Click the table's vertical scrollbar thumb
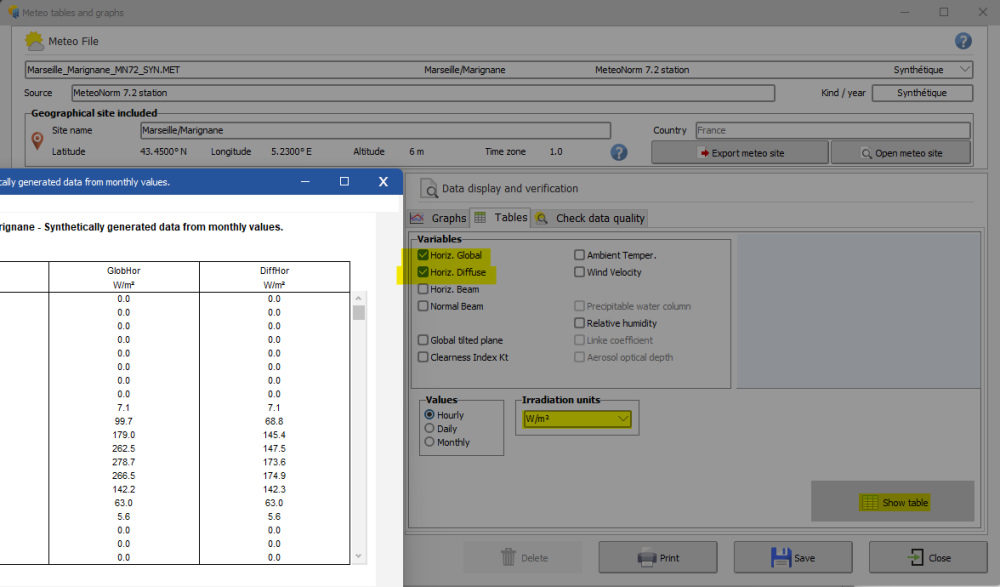1000x587 pixels. coord(359,313)
